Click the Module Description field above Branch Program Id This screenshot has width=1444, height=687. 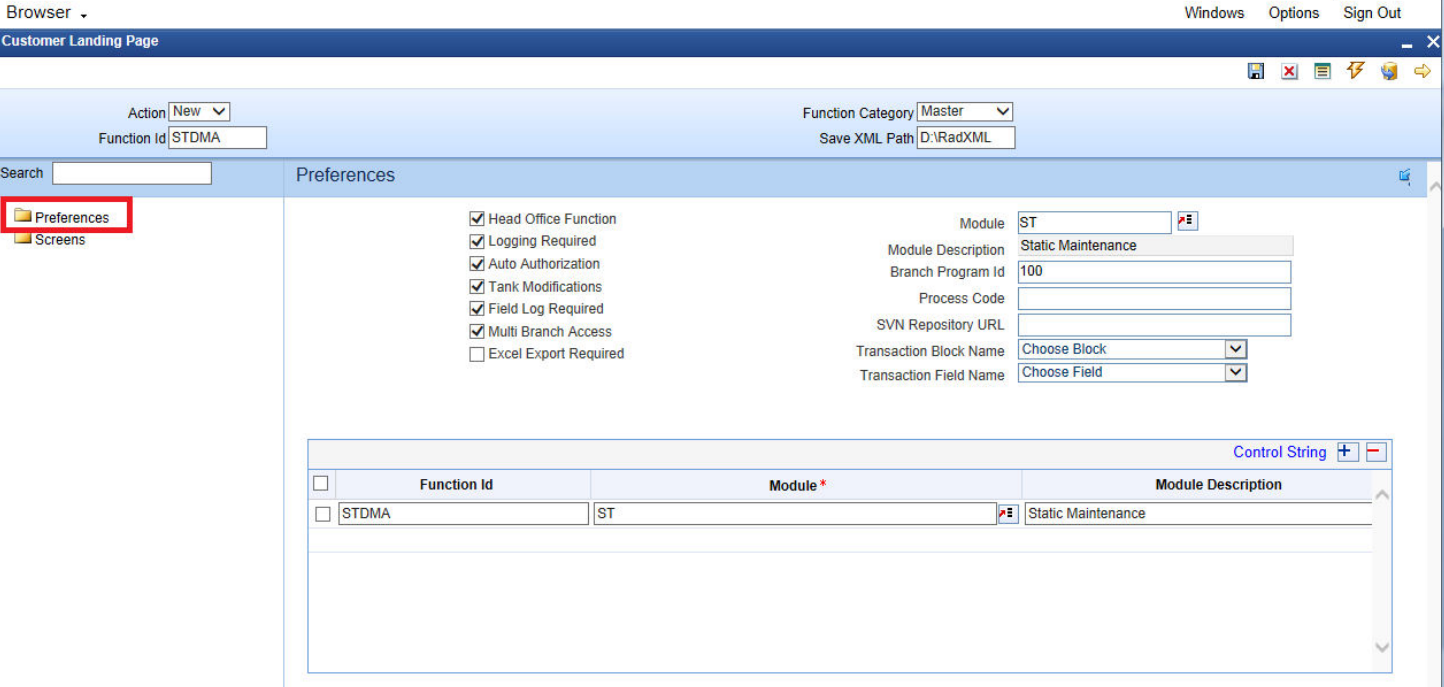click(x=1155, y=246)
